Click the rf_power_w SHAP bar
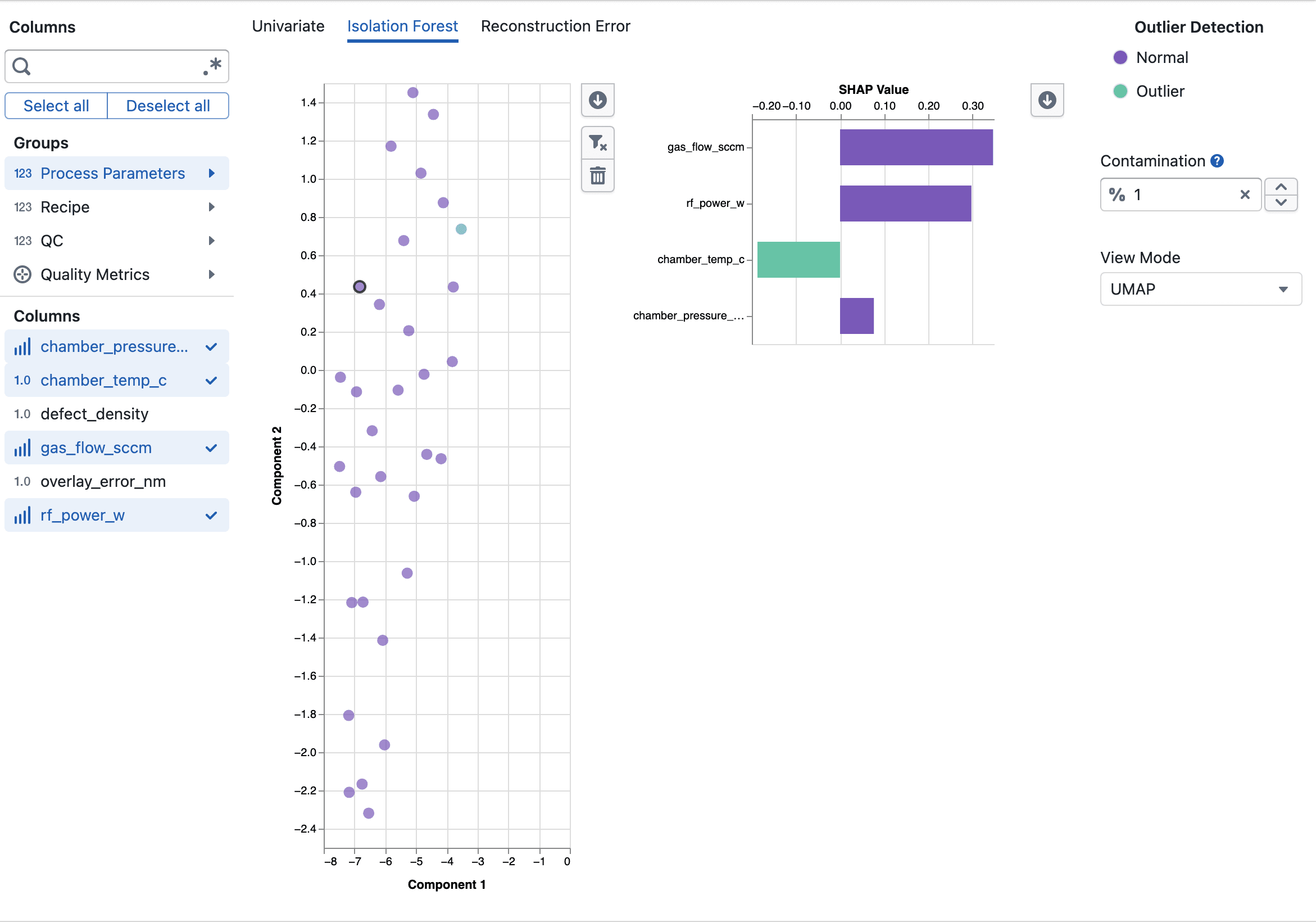 point(906,204)
